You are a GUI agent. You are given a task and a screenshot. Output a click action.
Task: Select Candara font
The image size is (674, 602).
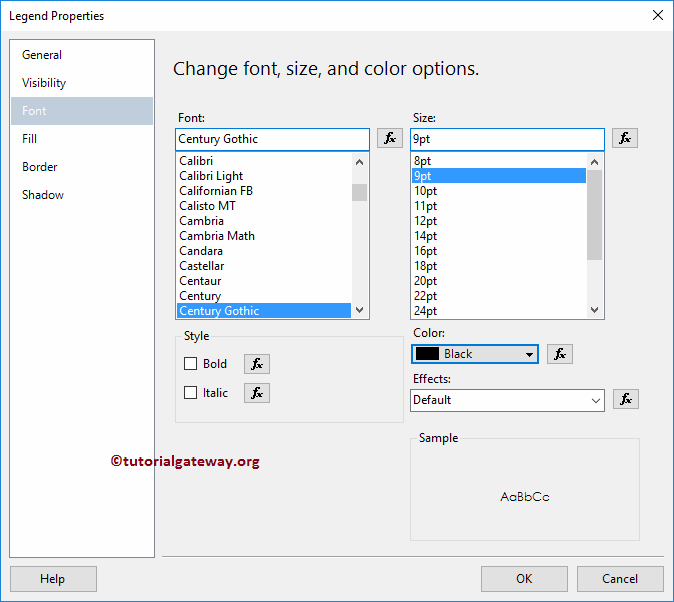(x=264, y=251)
